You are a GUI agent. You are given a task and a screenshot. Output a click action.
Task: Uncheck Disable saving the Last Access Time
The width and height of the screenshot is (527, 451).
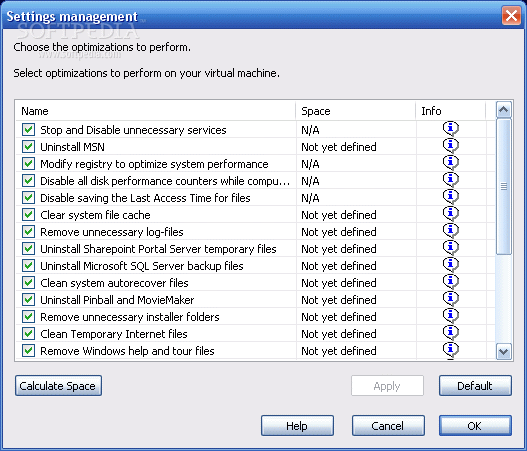[29, 198]
